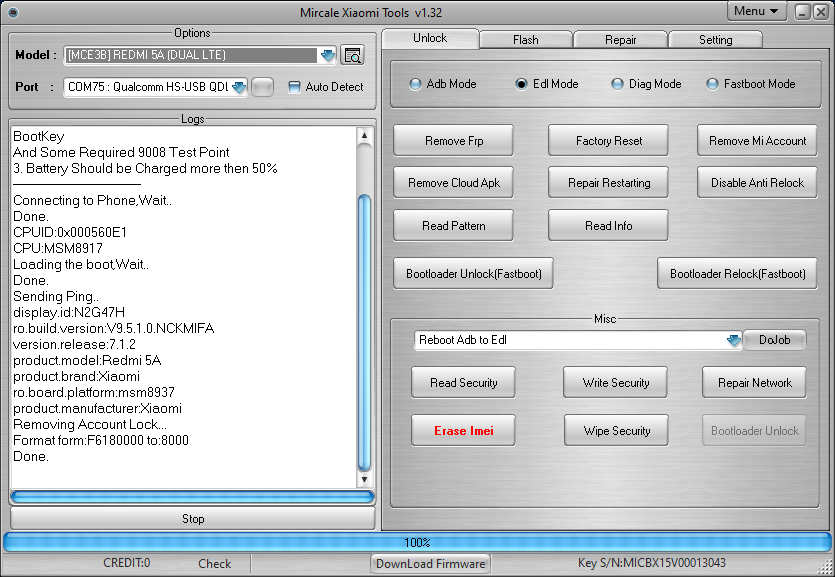Open the Model dropdown list
Viewport: 835px width, 577px height.
click(x=328, y=55)
